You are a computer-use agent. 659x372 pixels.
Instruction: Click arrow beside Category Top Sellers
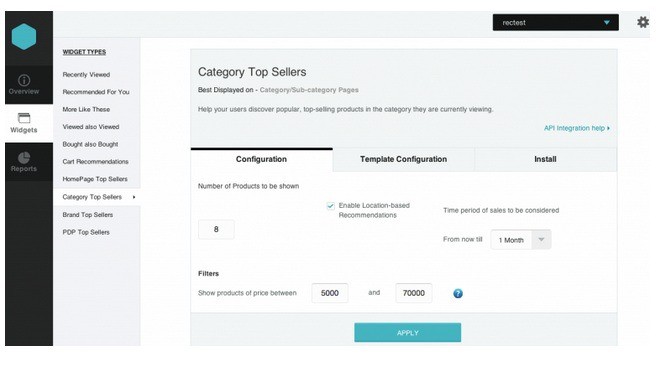[x=134, y=197]
